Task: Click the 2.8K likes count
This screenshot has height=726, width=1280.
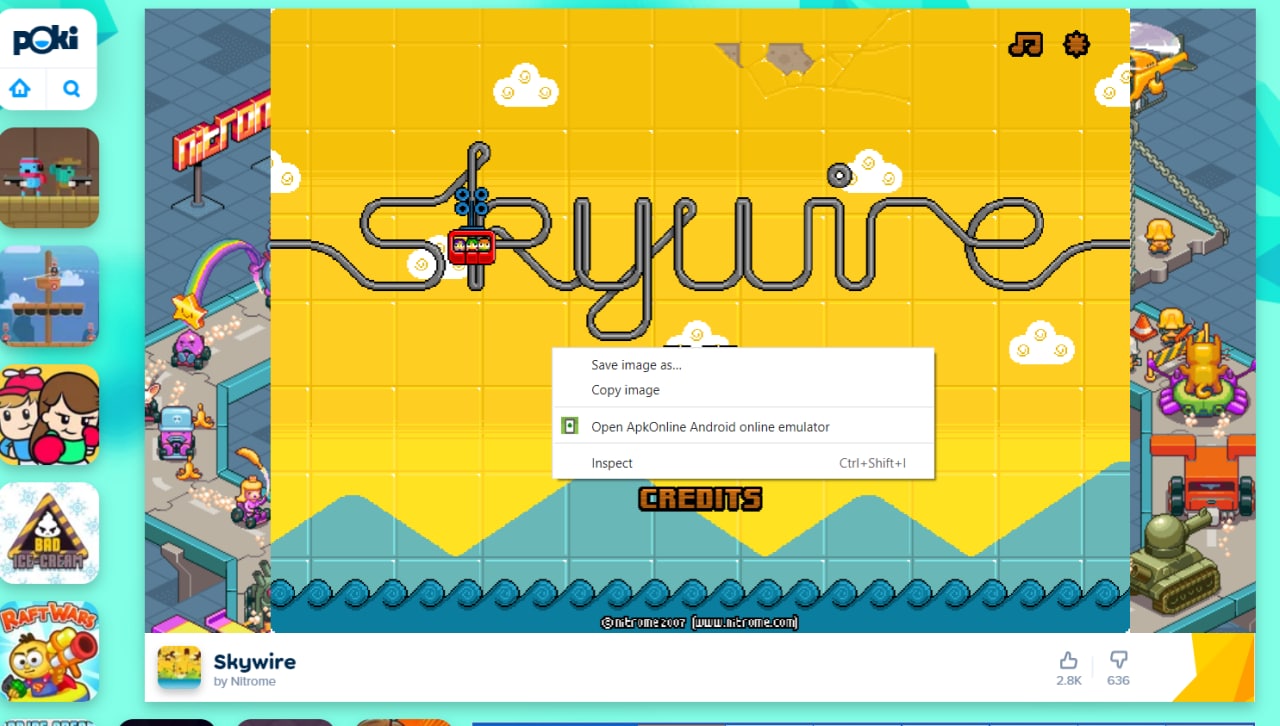Action: tap(1069, 680)
